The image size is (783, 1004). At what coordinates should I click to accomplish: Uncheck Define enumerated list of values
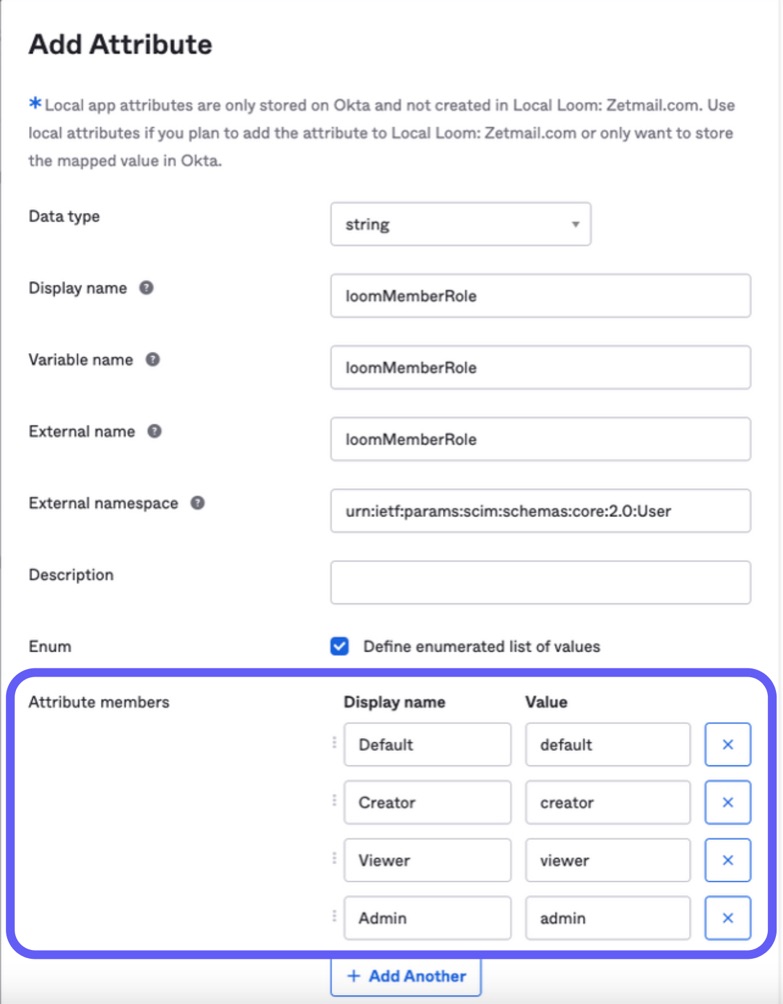point(340,646)
